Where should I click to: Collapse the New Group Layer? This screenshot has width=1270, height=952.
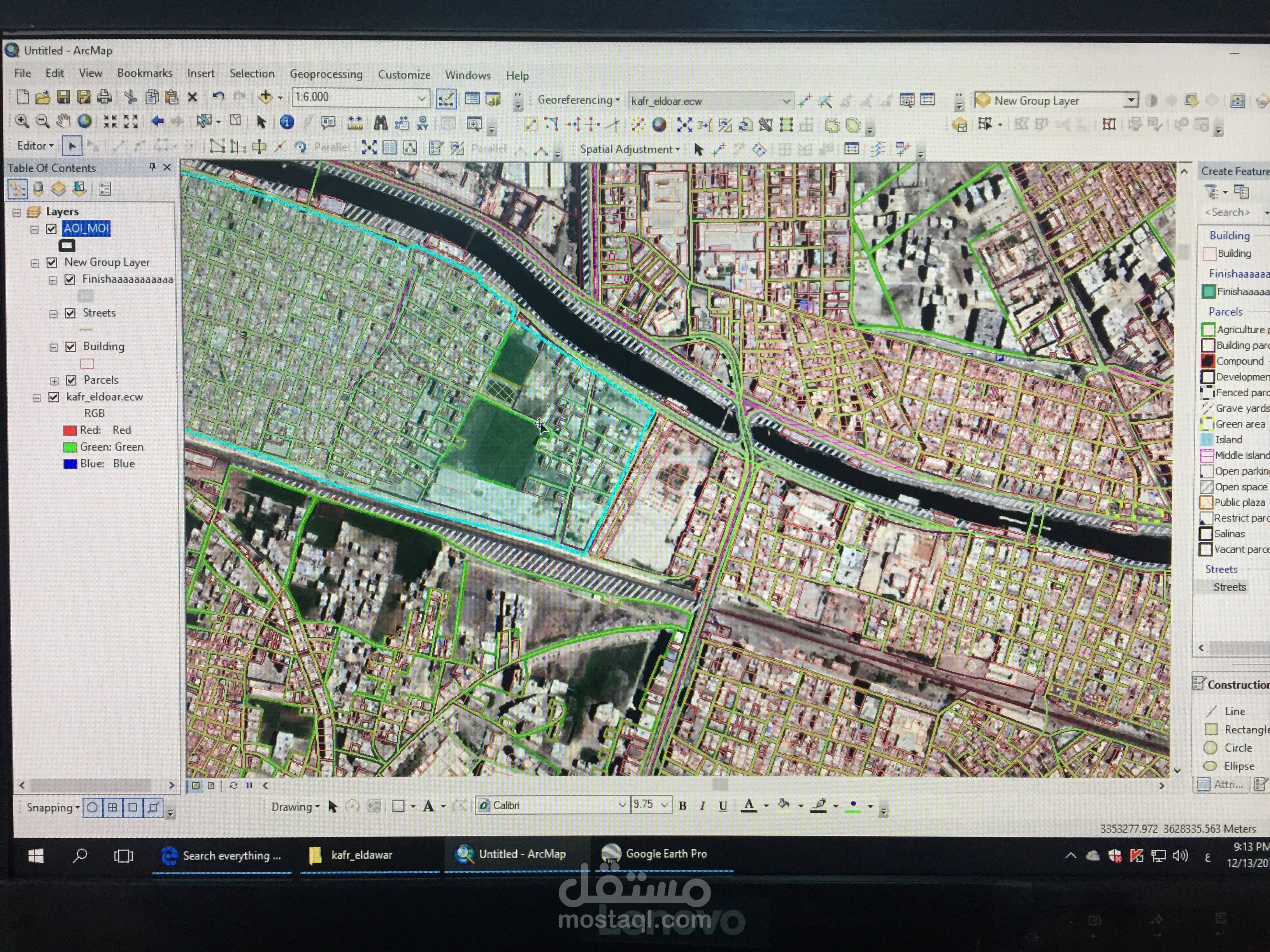(35, 263)
